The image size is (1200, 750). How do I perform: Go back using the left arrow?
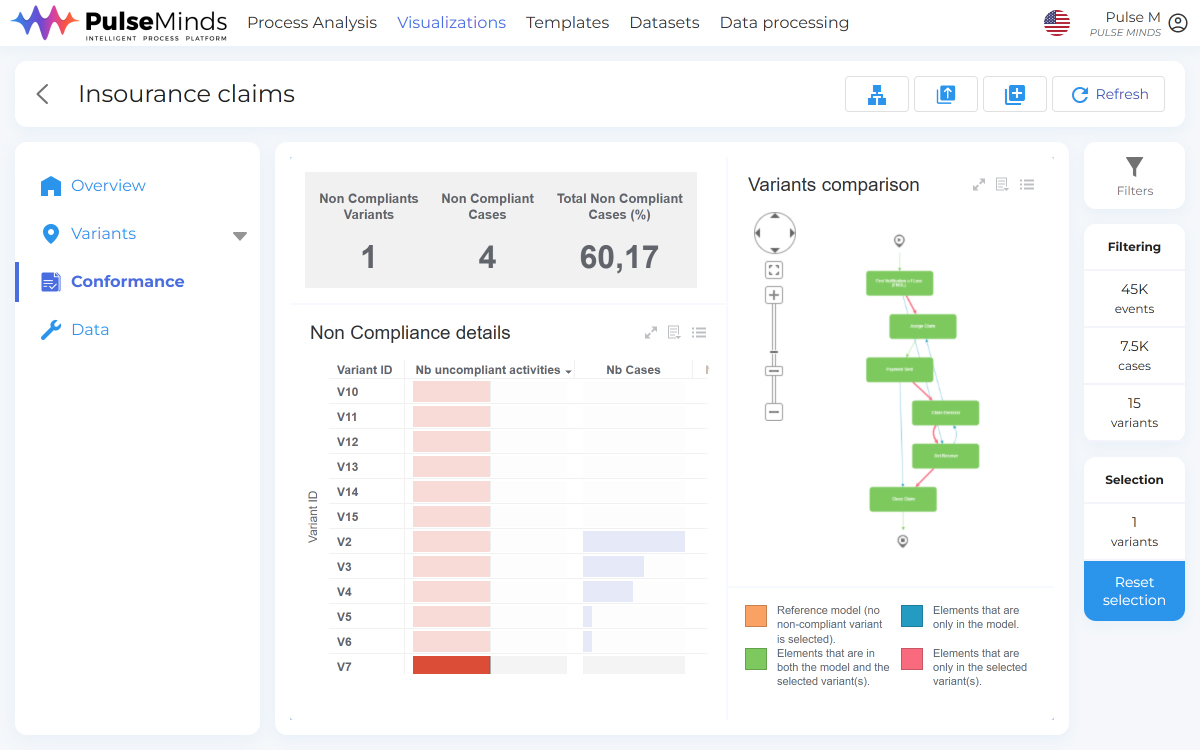[x=42, y=94]
